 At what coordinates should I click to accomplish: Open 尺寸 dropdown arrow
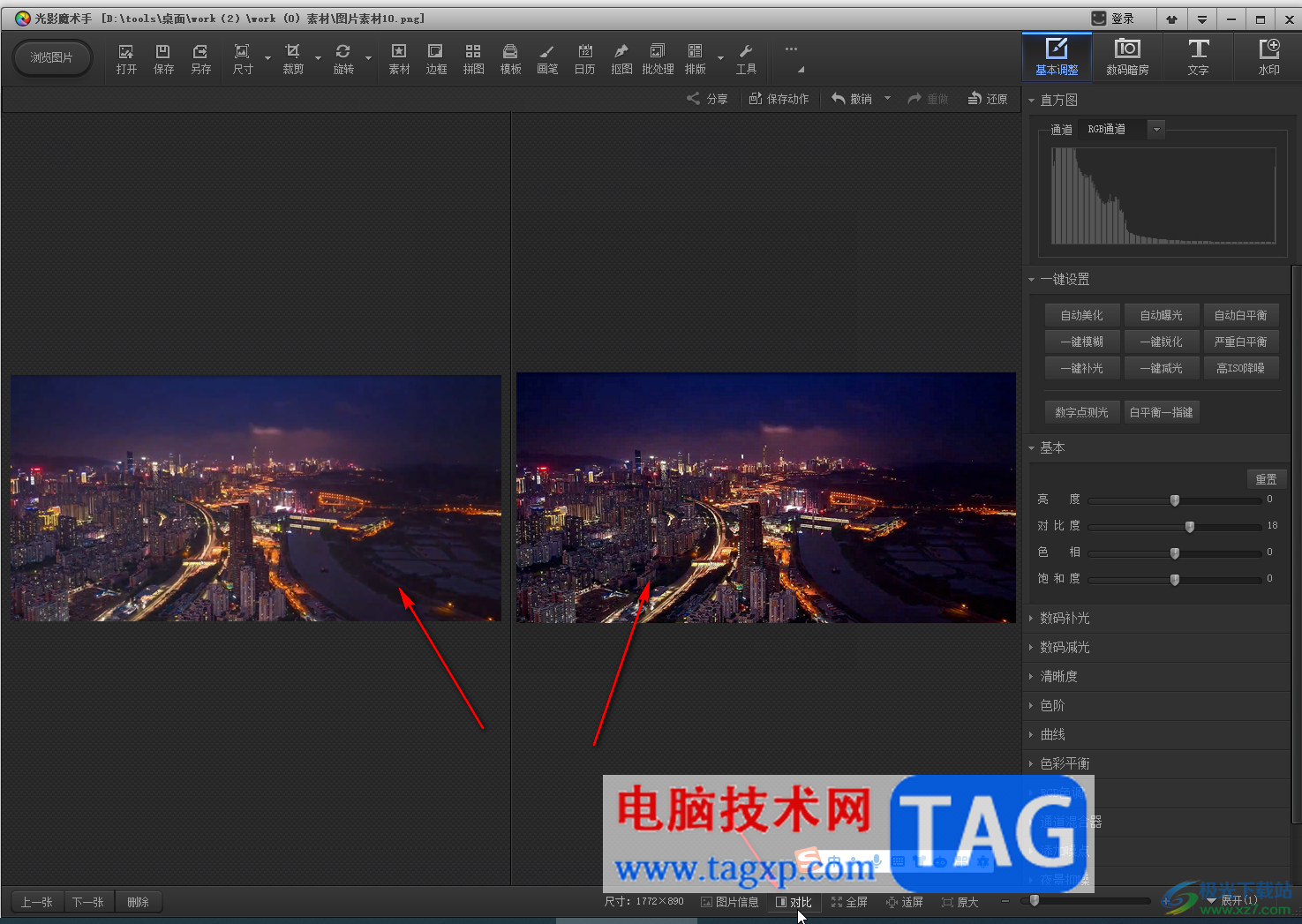pyautogui.click(x=267, y=59)
